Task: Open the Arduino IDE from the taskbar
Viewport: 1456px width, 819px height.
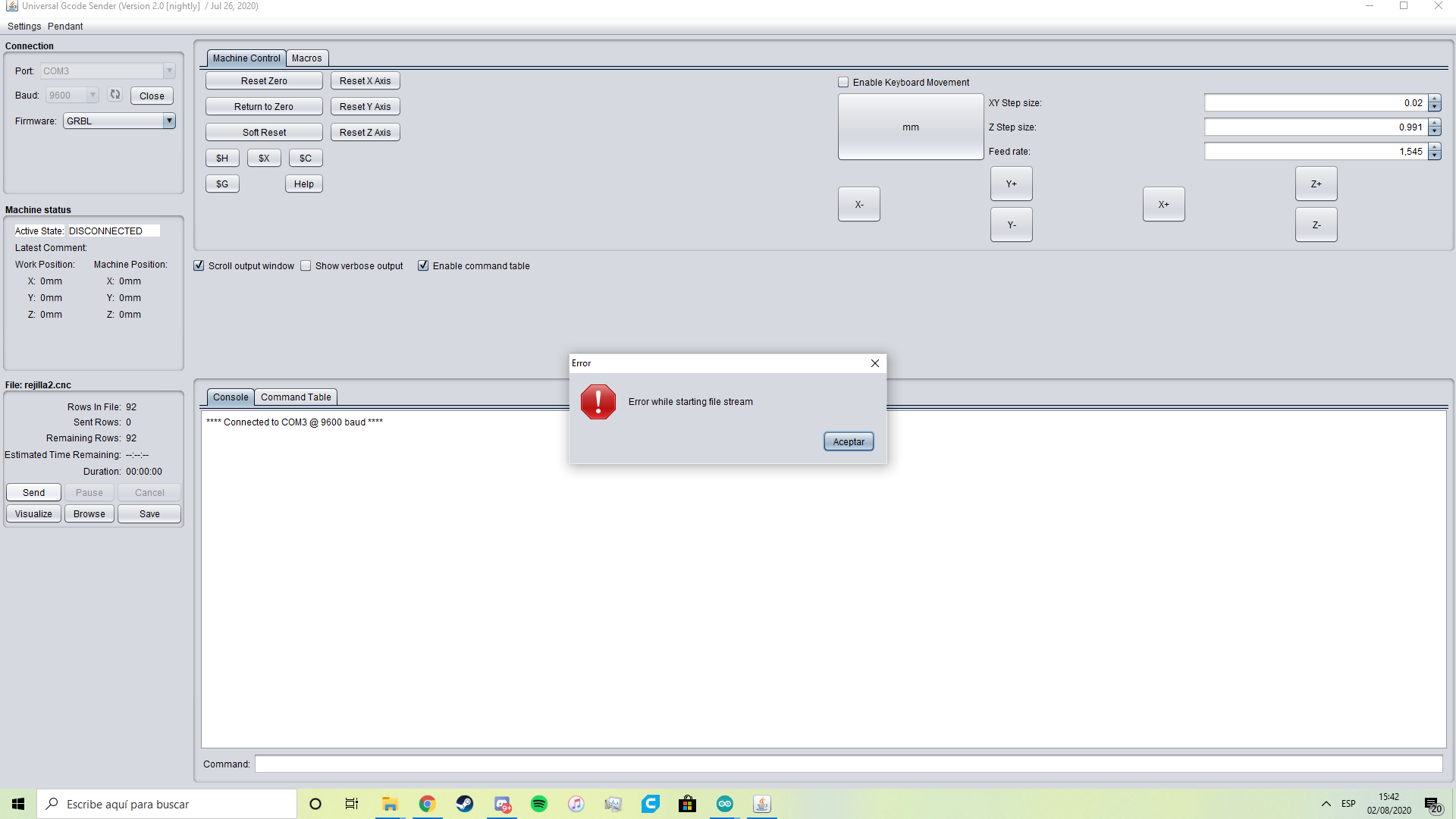Action: pos(724,804)
